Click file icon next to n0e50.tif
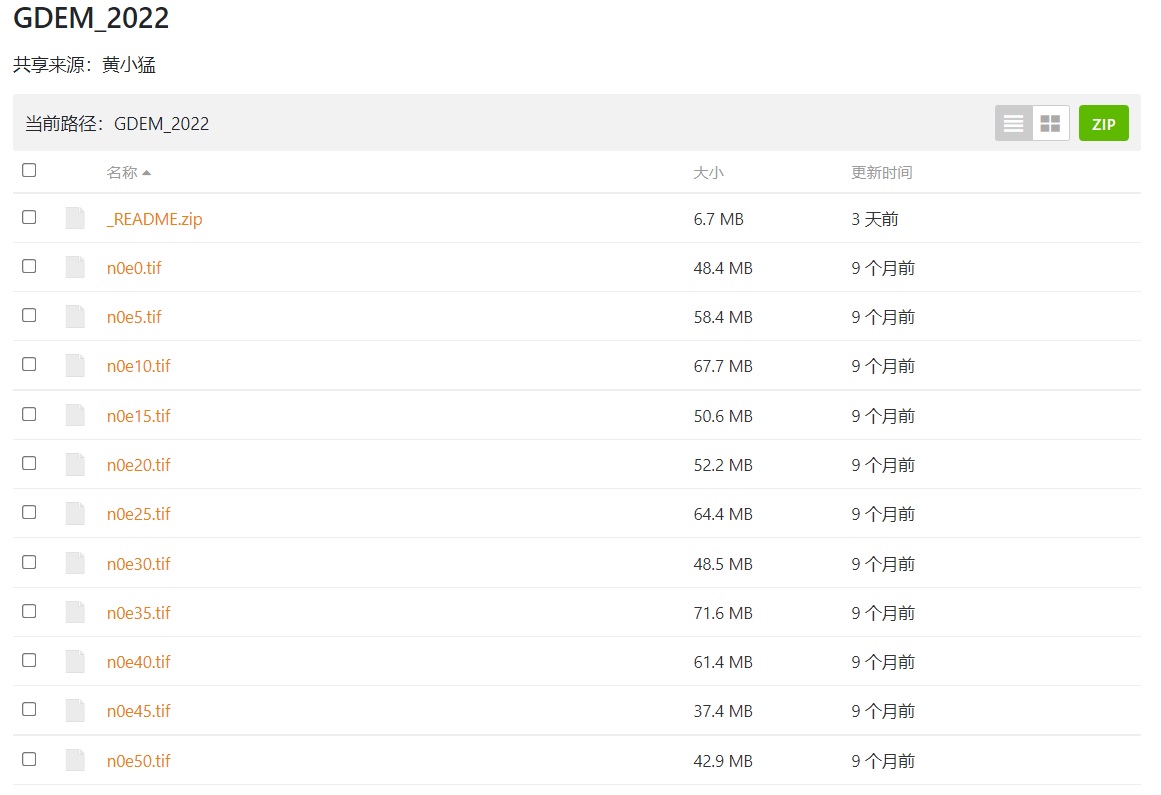 pos(75,760)
